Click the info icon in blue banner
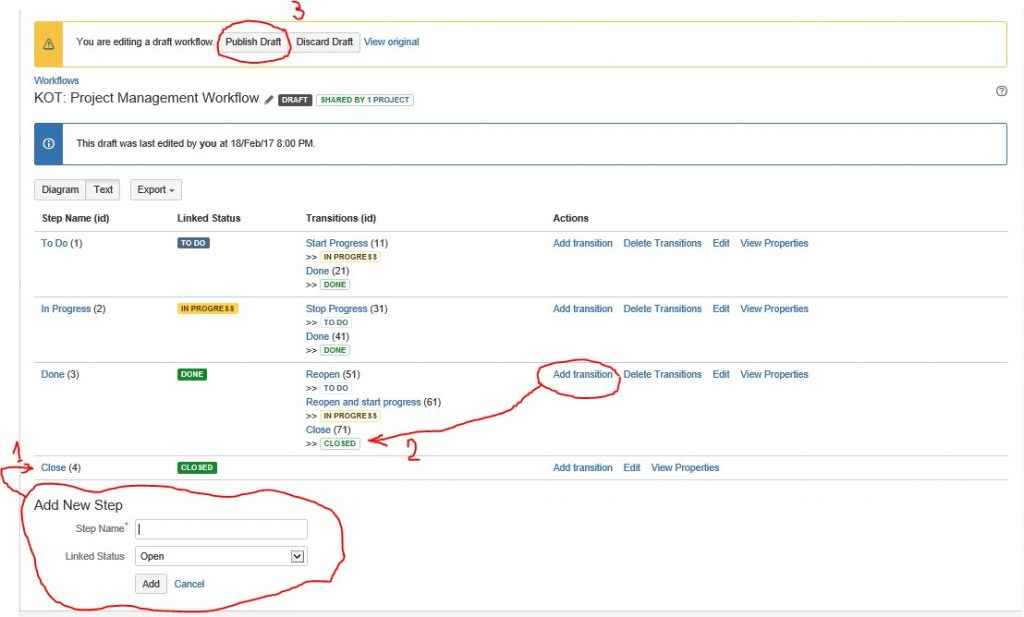Screen dimensions: 1024x617 [x=48, y=144]
